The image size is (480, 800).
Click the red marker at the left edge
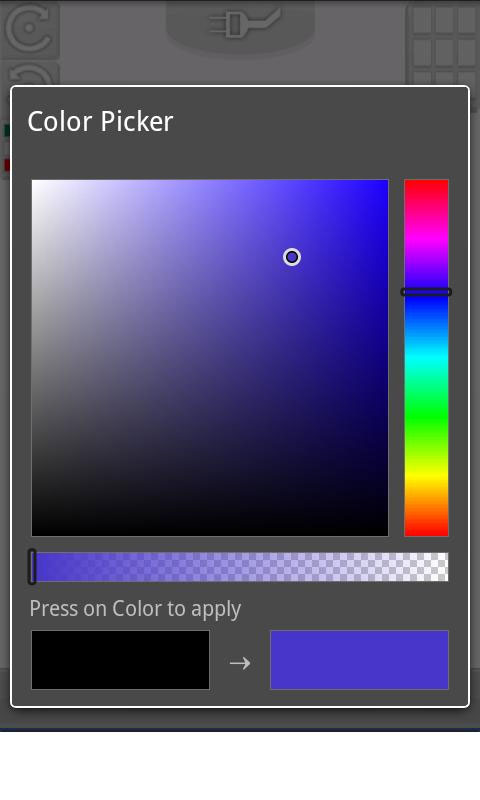tap(7, 165)
